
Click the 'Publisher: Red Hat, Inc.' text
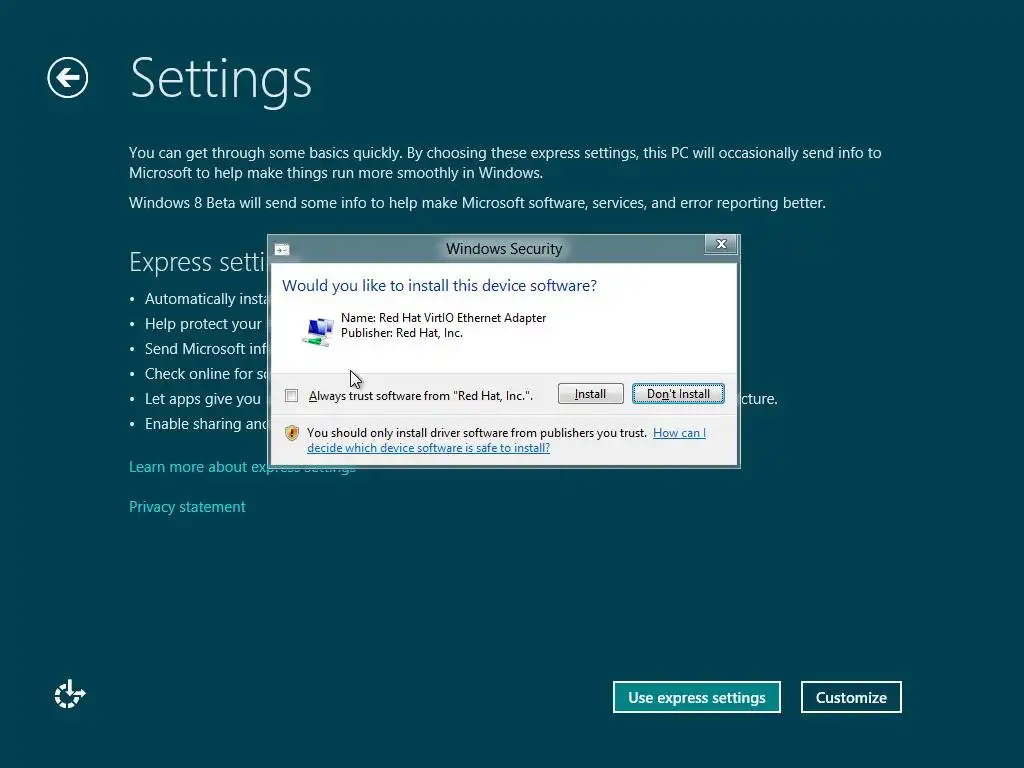click(x=402, y=333)
